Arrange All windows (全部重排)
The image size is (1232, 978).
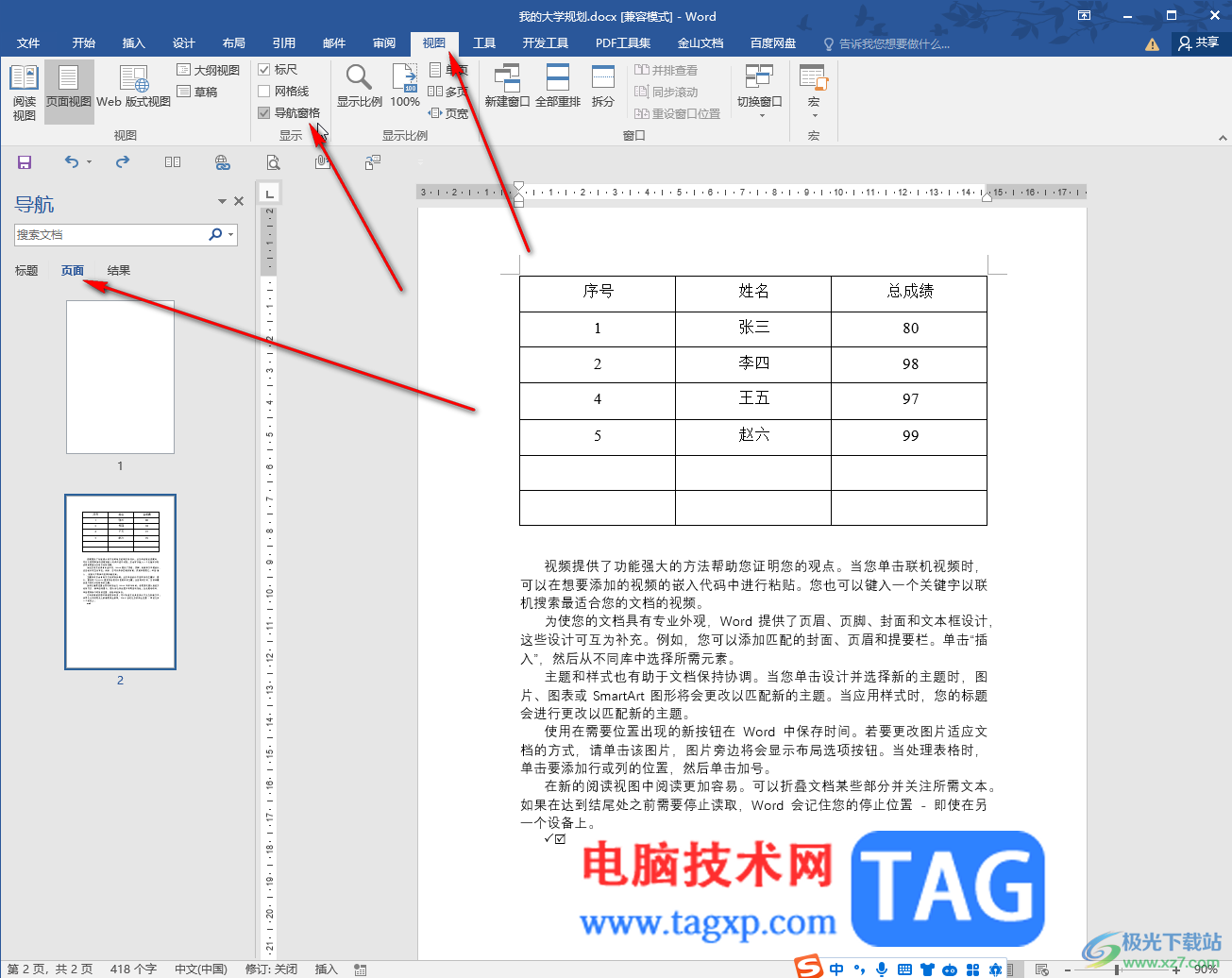558,87
